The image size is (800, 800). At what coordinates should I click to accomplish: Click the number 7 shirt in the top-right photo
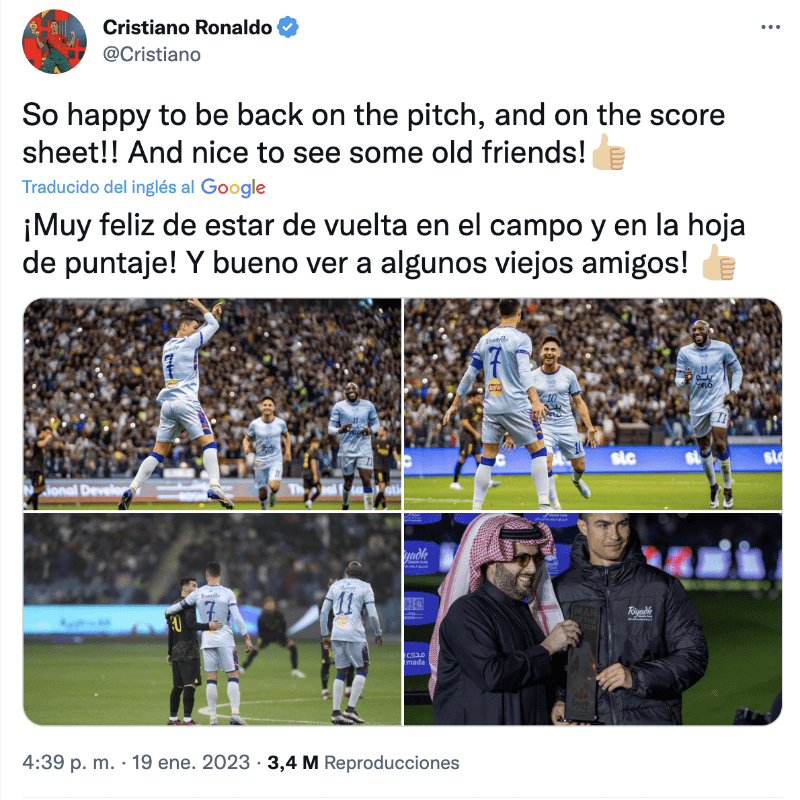(497, 370)
